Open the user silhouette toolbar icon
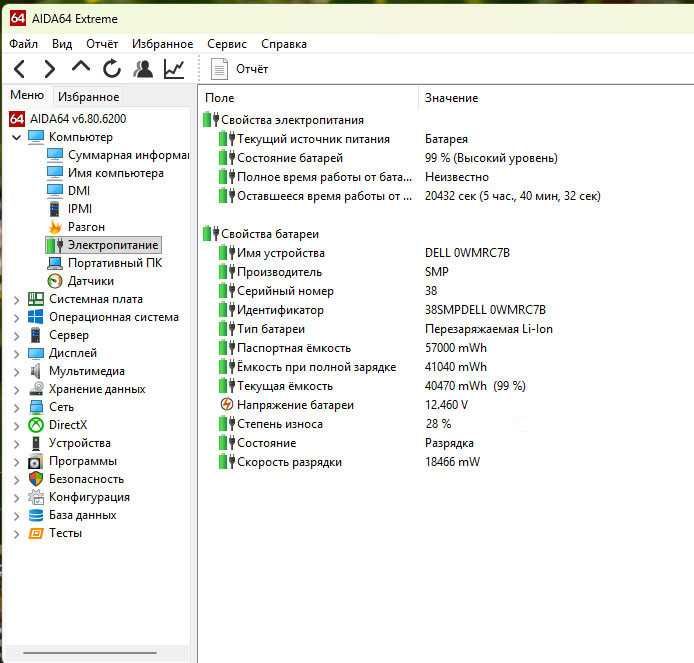Viewport: 694px width, 663px height. [143, 69]
